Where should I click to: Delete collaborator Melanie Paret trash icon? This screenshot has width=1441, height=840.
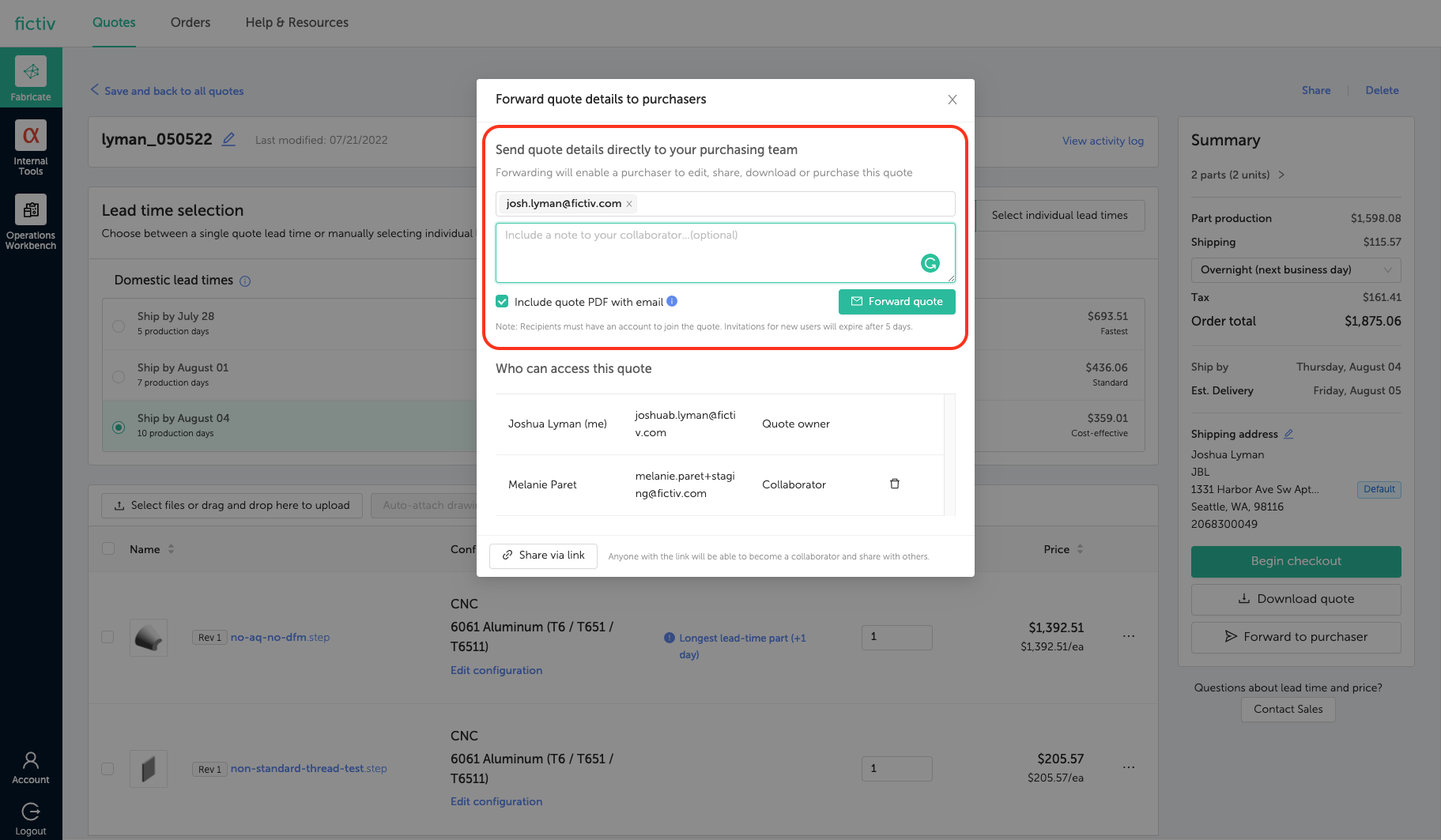[895, 484]
